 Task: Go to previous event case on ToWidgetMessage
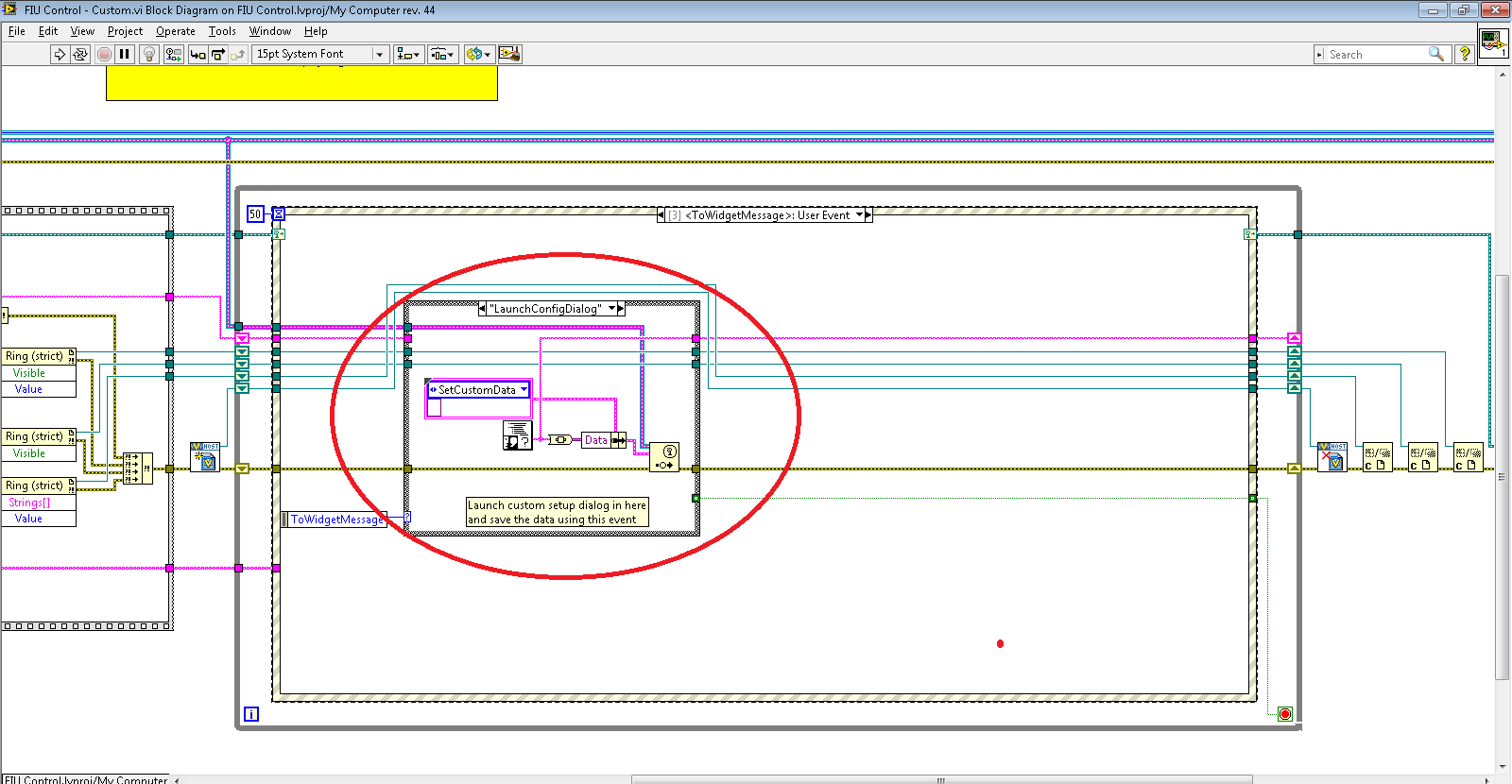coord(661,215)
